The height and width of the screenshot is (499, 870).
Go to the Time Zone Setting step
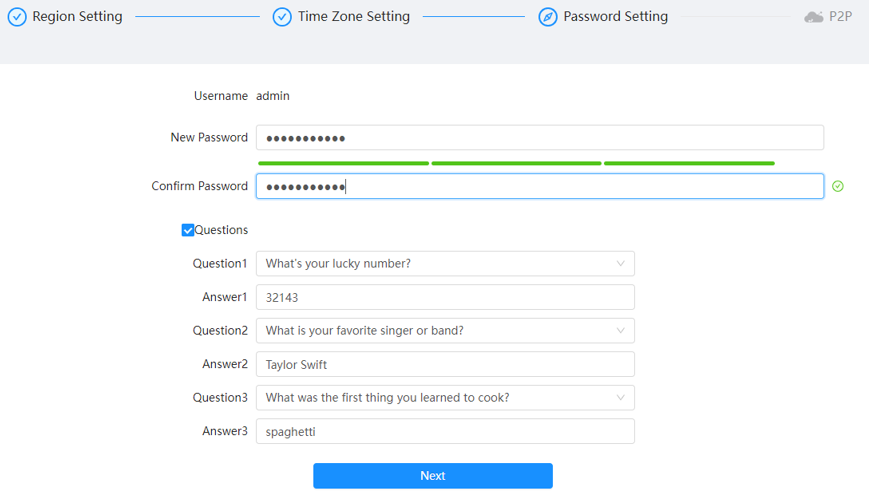tap(353, 17)
